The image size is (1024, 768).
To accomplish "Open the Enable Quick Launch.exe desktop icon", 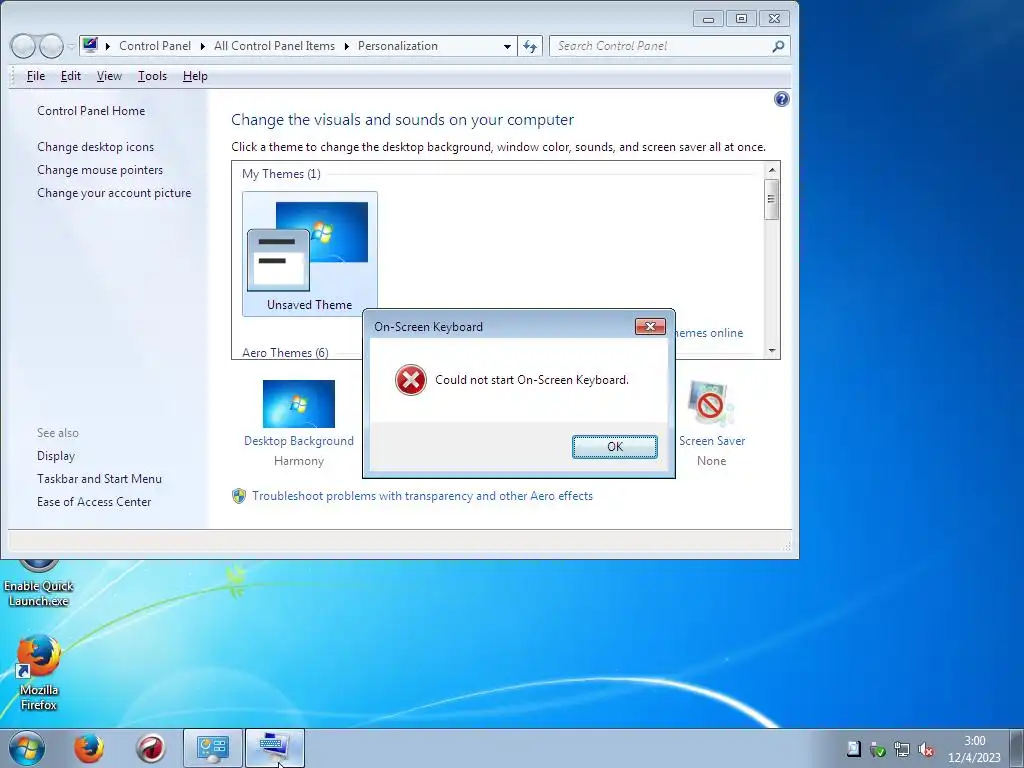I will coord(39,584).
